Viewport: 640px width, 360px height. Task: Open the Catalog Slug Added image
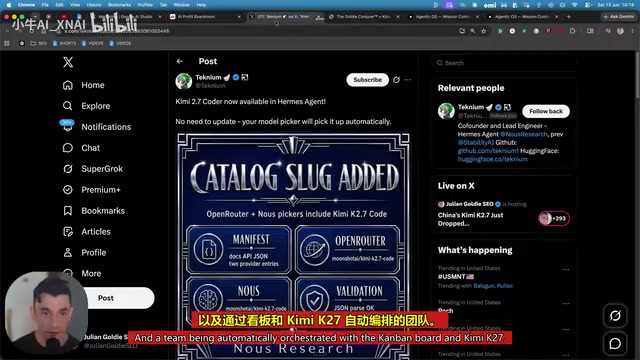click(293, 247)
